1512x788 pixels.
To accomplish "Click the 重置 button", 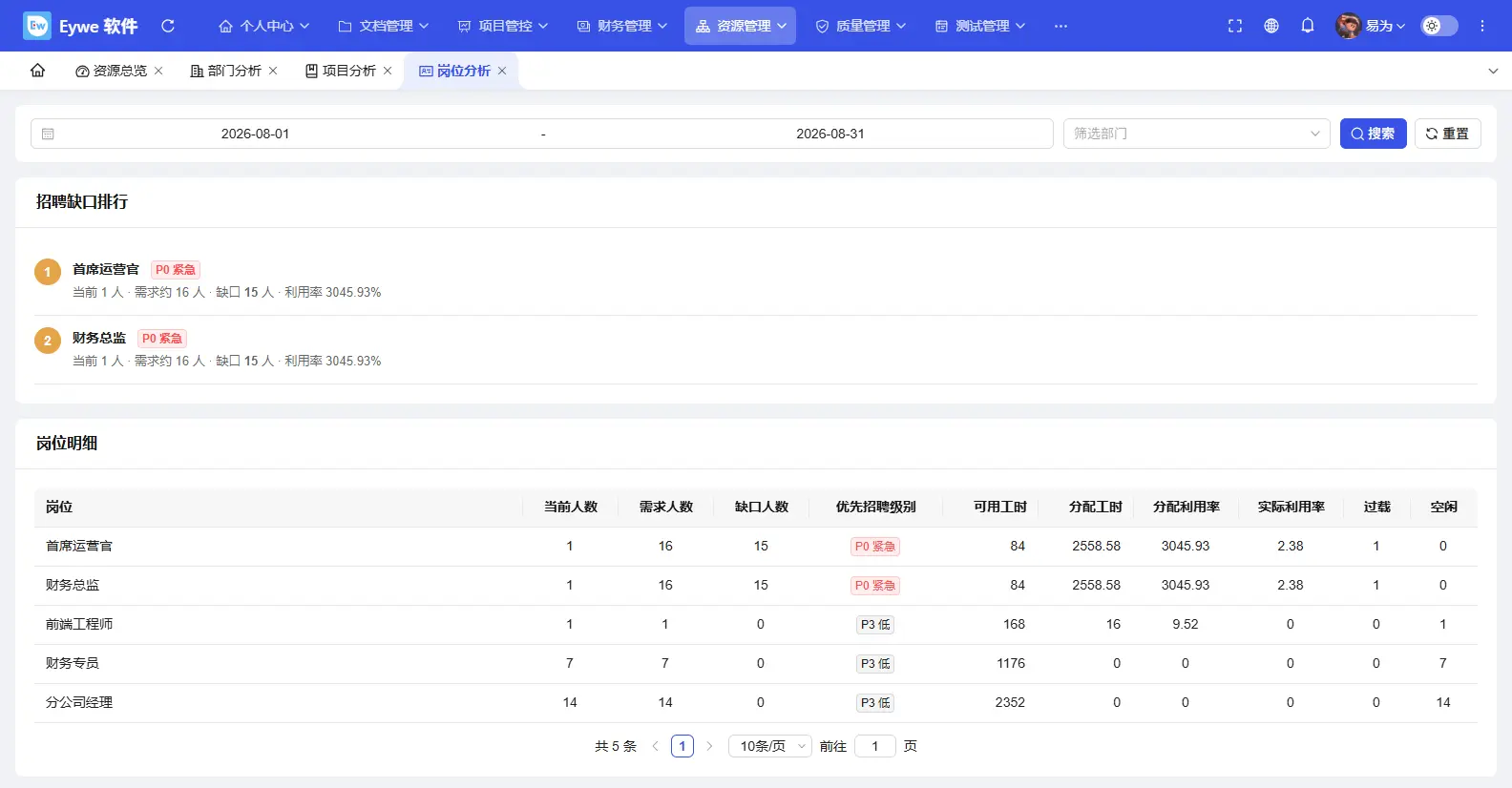I will (x=1448, y=134).
